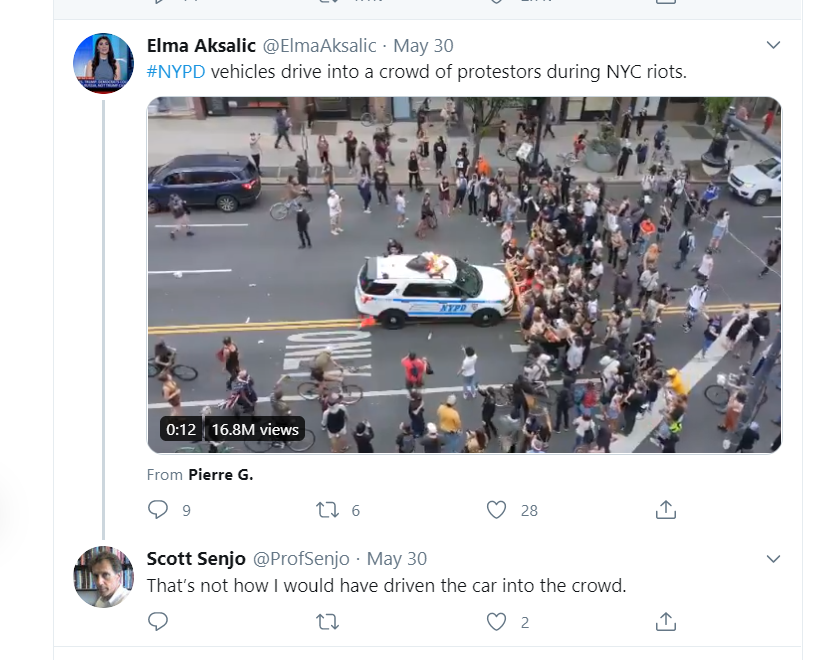Image resolution: width=831 pixels, height=660 pixels.
Task: Share Elma Aksalic's tweet
Action: coord(666,509)
